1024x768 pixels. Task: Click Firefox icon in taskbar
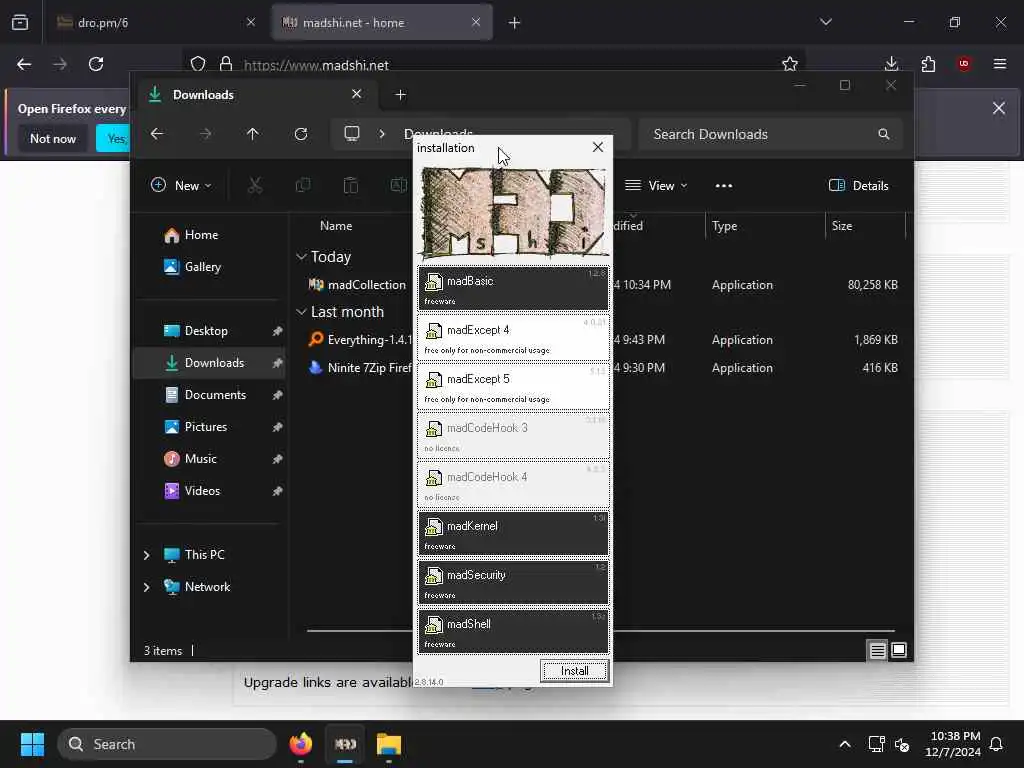tap(301, 744)
